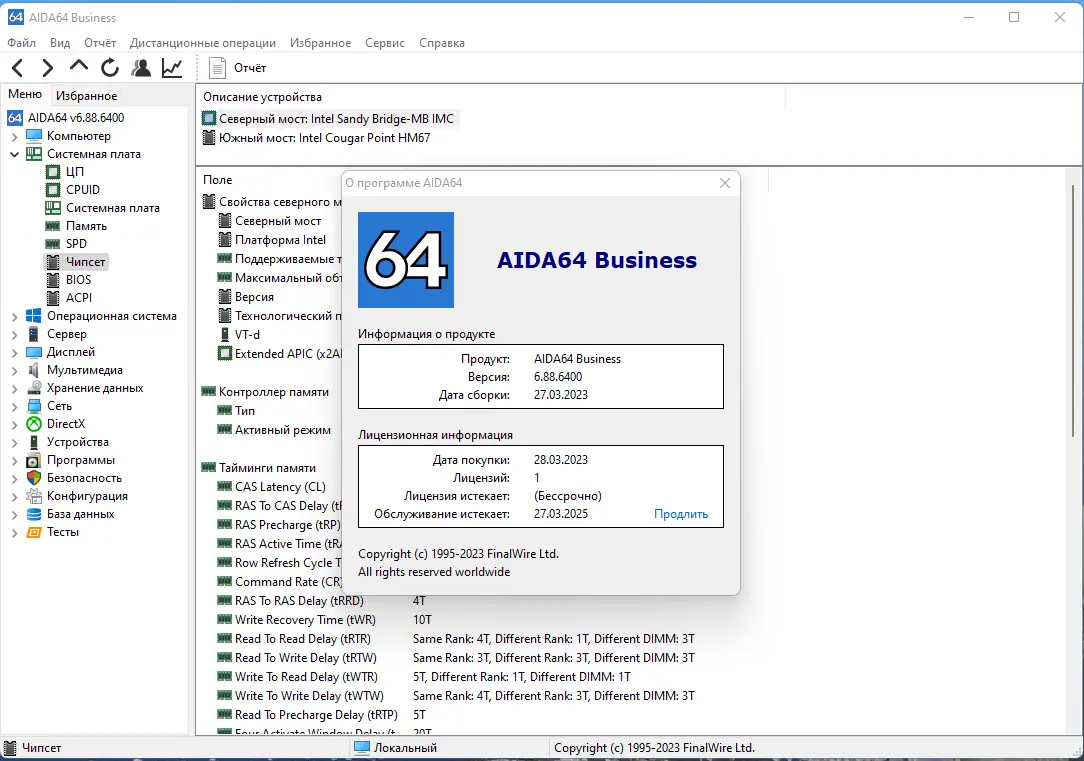Screen dimensions: 1084x761
Task: Select the Чипсет tree item
Action: (x=86, y=261)
